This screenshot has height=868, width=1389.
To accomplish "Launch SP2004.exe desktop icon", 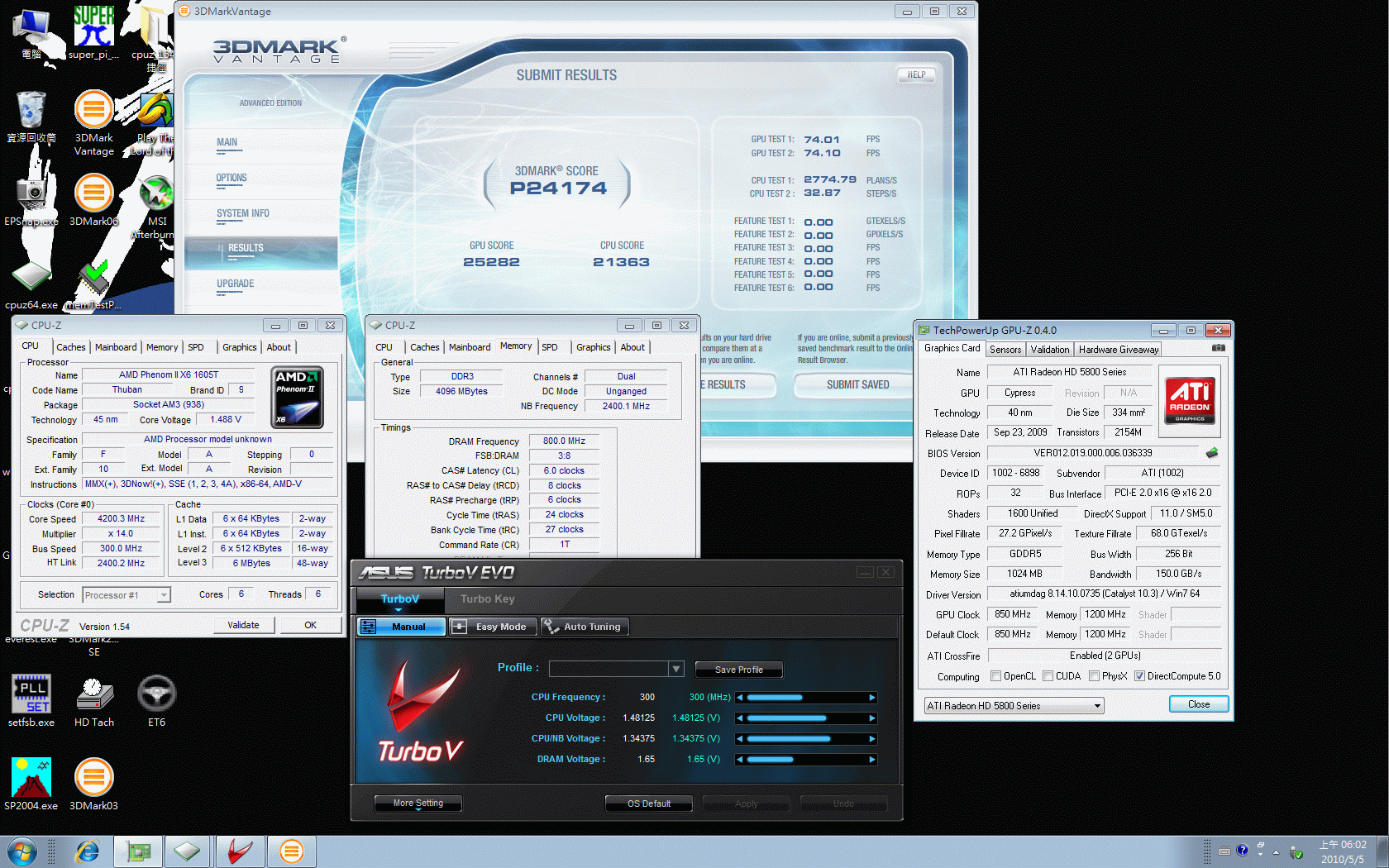I will (31, 784).
